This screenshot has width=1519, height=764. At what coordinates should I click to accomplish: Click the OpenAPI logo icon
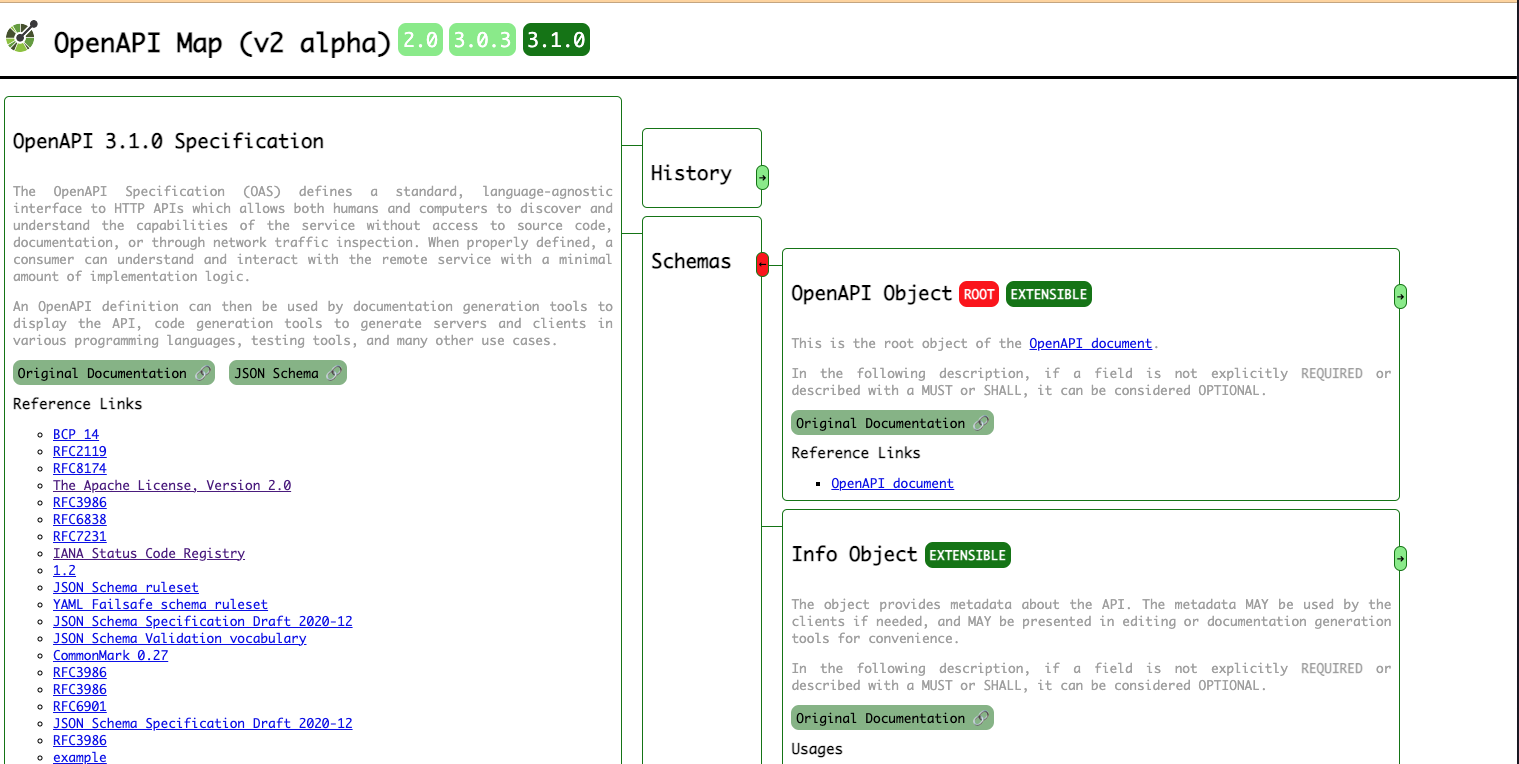click(22, 36)
